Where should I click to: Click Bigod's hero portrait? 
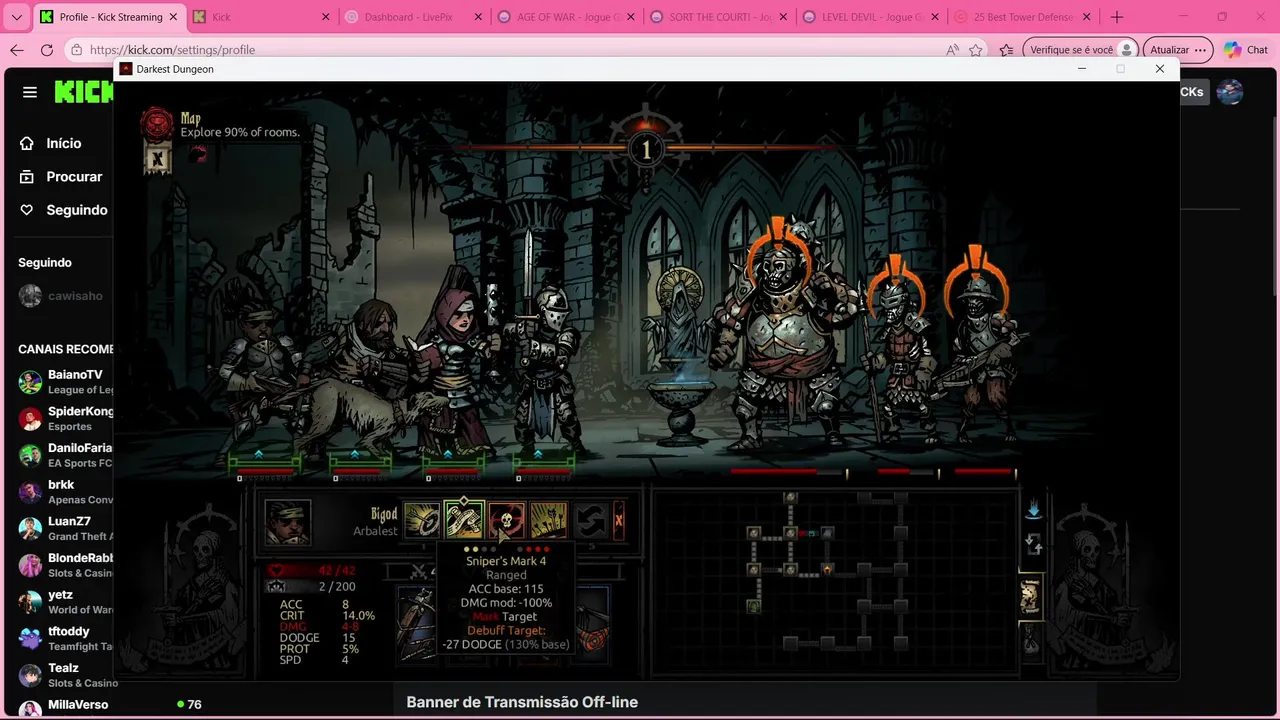[x=288, y=521]
